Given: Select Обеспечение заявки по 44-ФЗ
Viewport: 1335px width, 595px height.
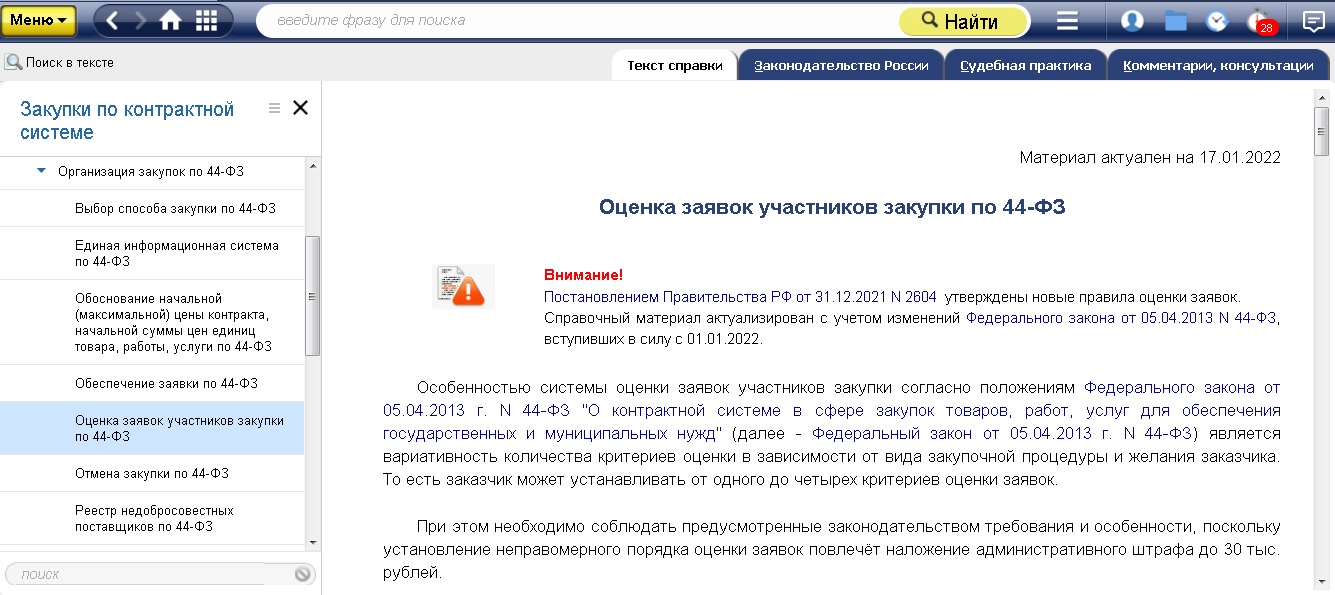Looking at the screenshot, I should coord(153,383).
